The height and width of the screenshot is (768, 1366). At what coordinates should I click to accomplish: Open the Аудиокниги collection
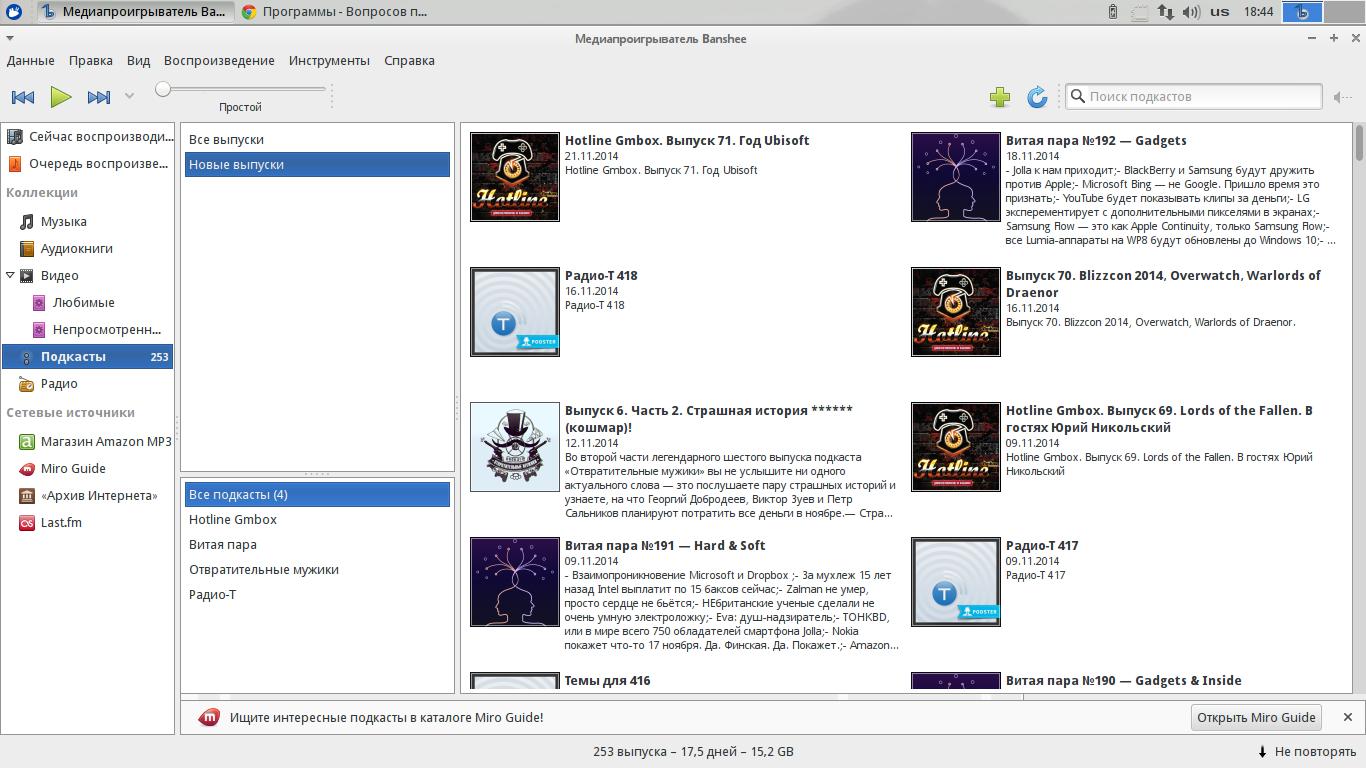[88, 249]
